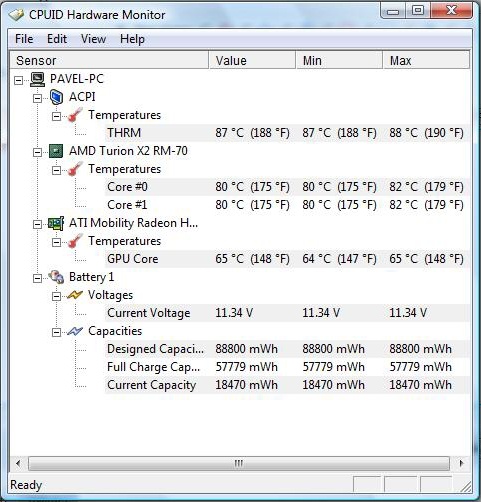The width and height of the screenshot is (481, 502).
Task: Maximize the Hardware Monitor window
Action: [x=418, y=11]
